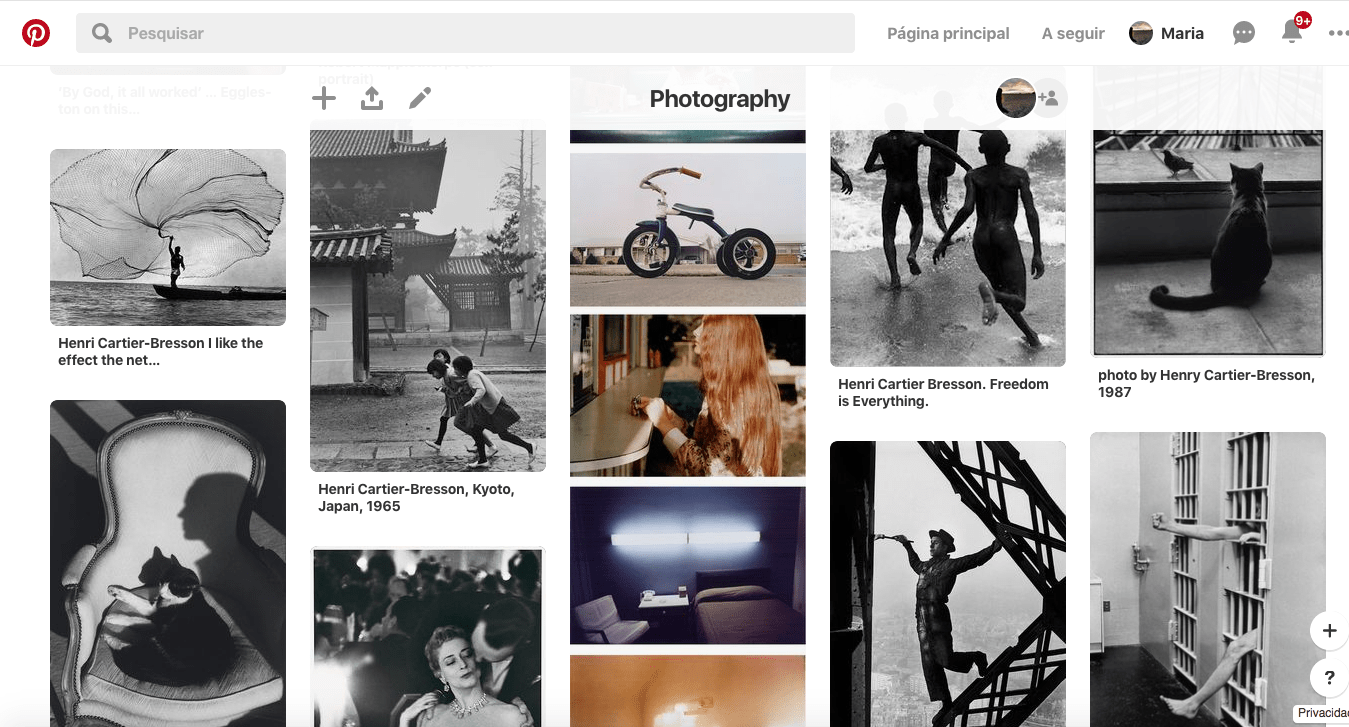Open the prison bars arm and leg photo

pyautogui.click(x=1208, y=579)
